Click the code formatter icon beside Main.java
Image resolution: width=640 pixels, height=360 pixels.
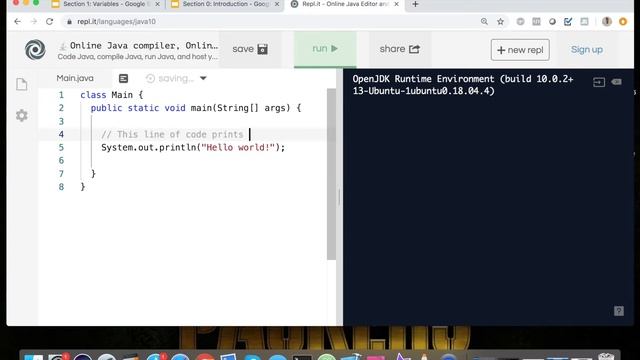click(123, 78)
